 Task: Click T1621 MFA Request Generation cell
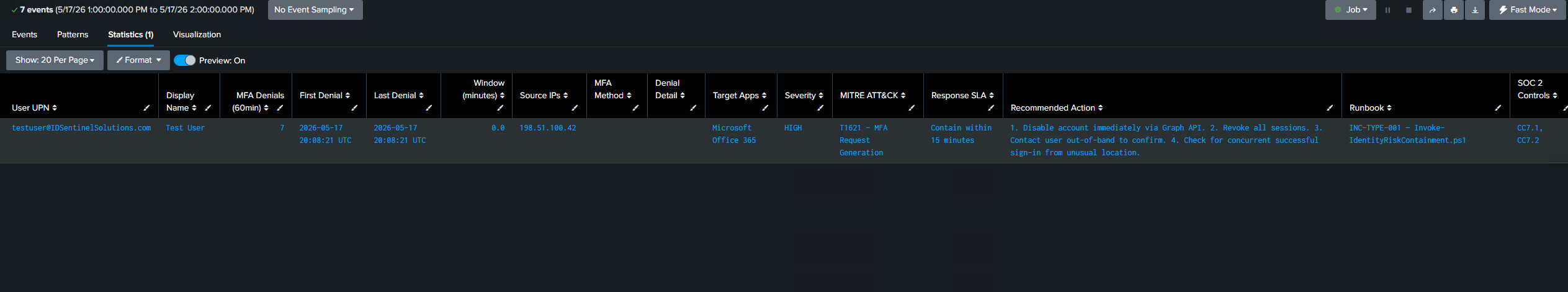tap(864, 140)
